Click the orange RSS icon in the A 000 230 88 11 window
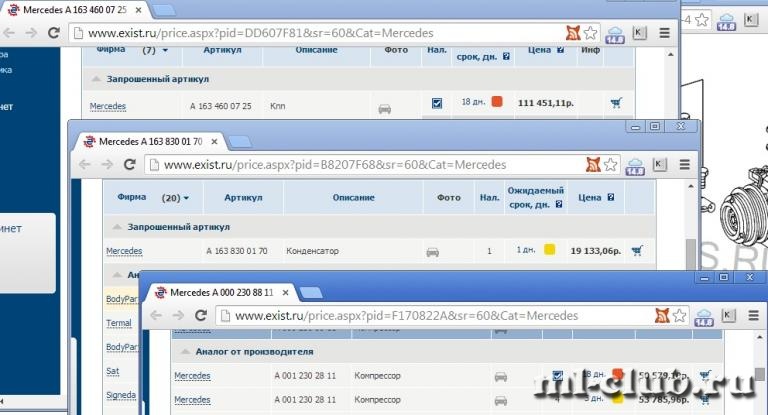Screen dimensions: 768x415 click(662, 316)
